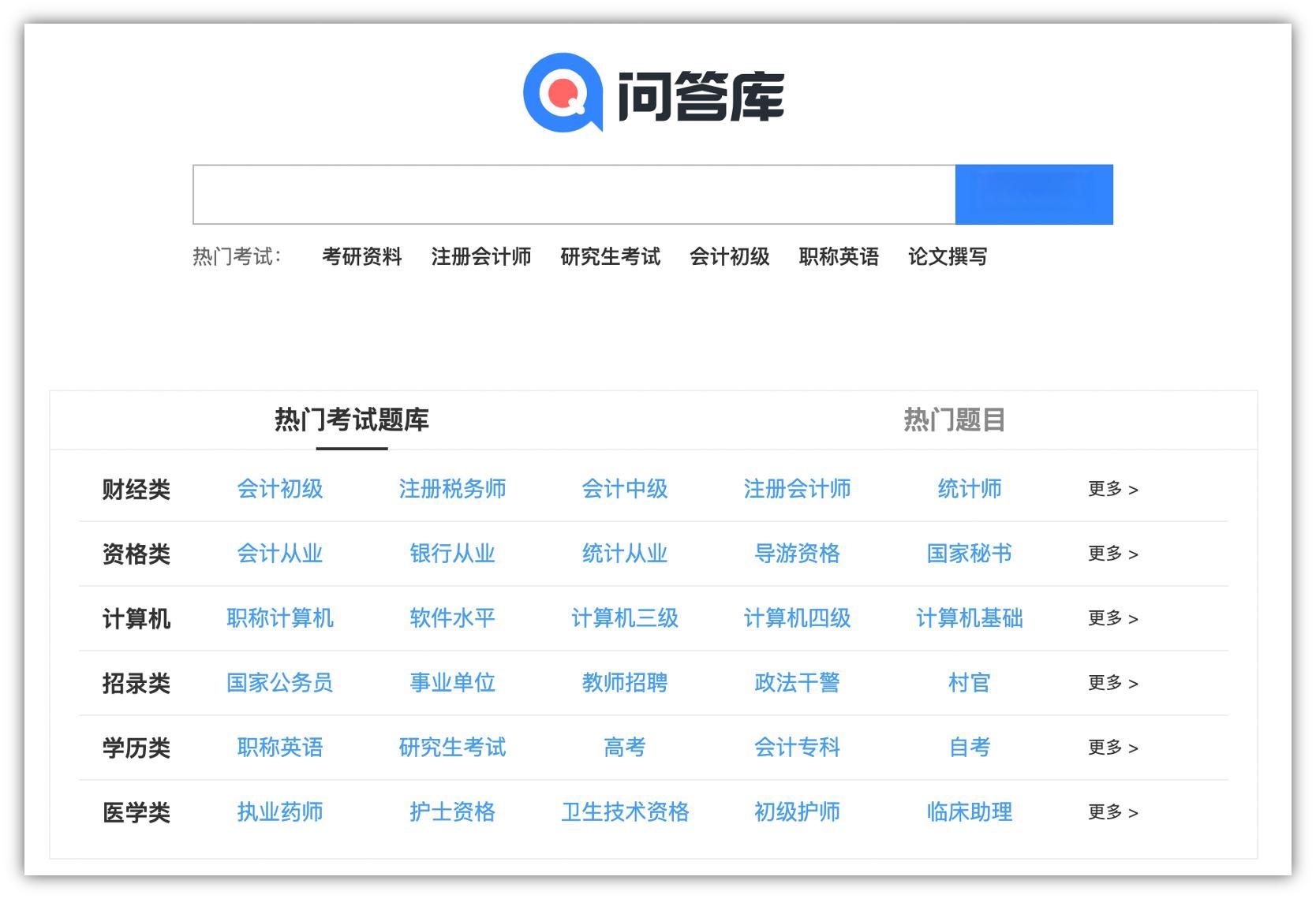Open the 导游资格 question bank
The image size is (1316, 899).
point(797,554)
